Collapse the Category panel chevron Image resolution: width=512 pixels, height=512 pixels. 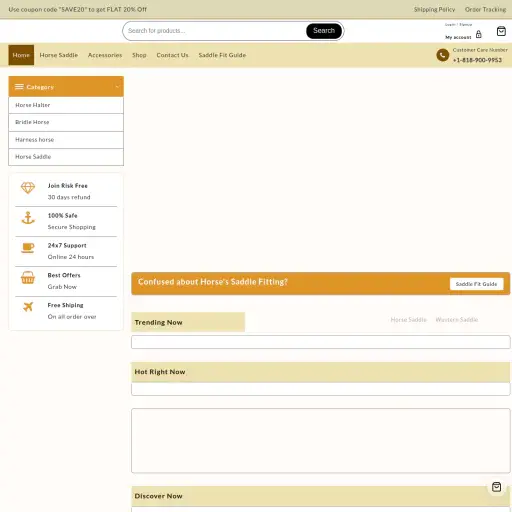coord(117,87)
